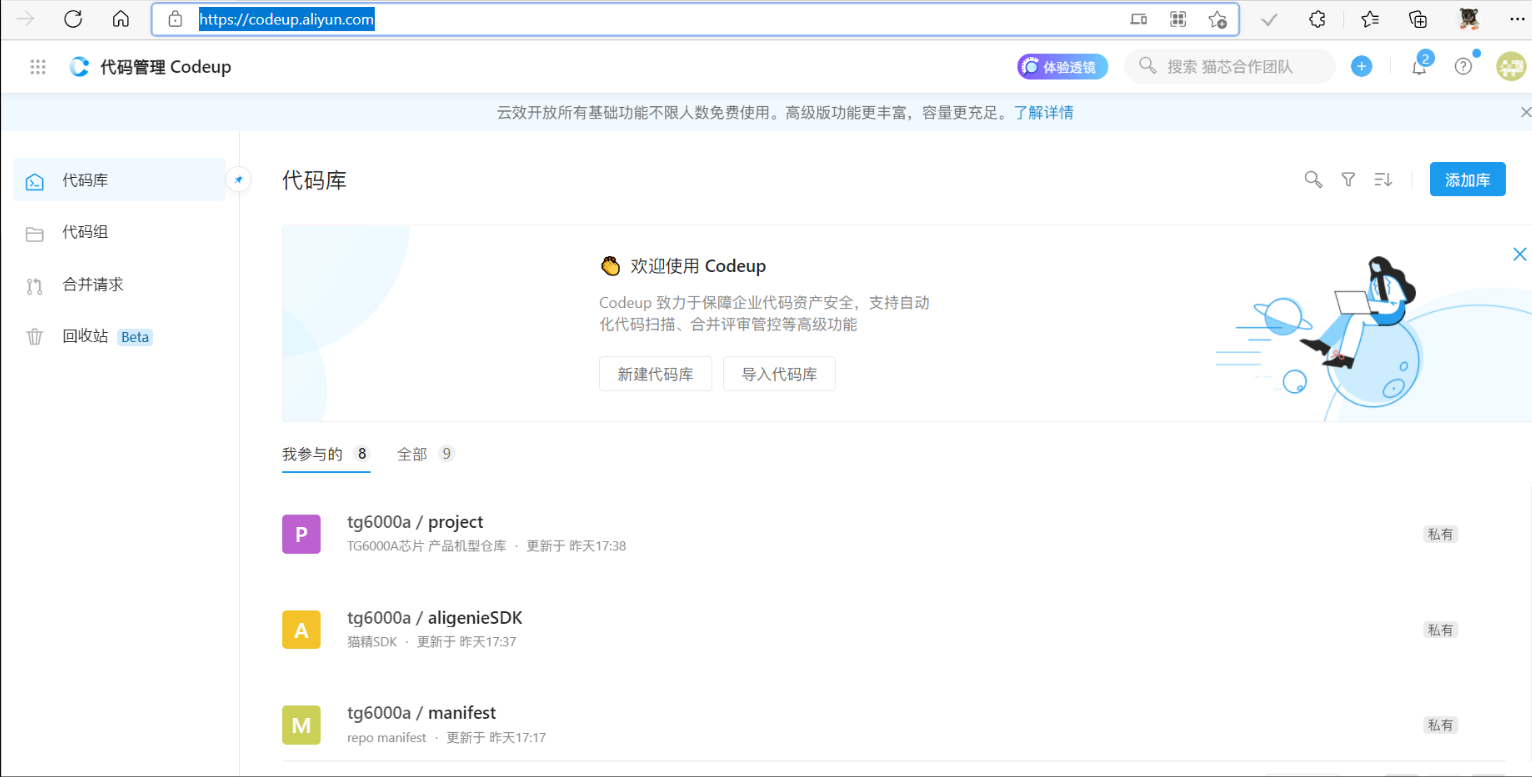
Task: Click the 私有 tag on project row
Action: [x=1440, y=534]
